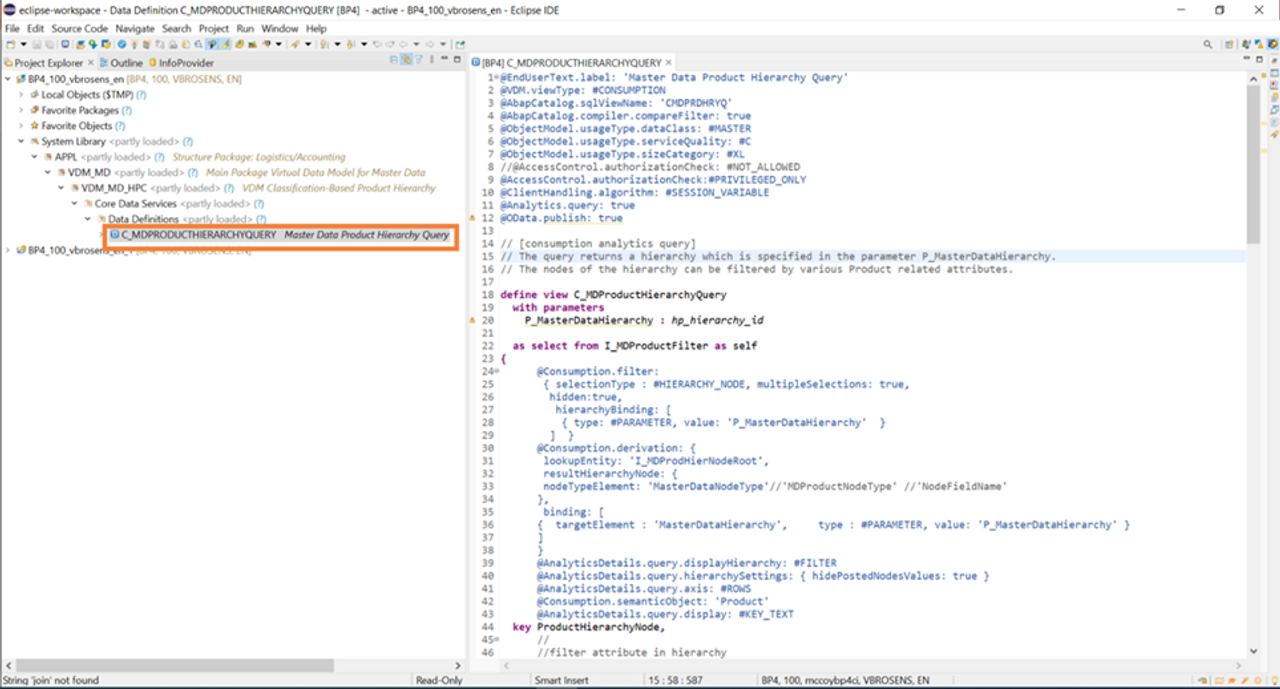Collapse the APPL package node
This screenshot has height=689, width=1280.
pos(35,157)
